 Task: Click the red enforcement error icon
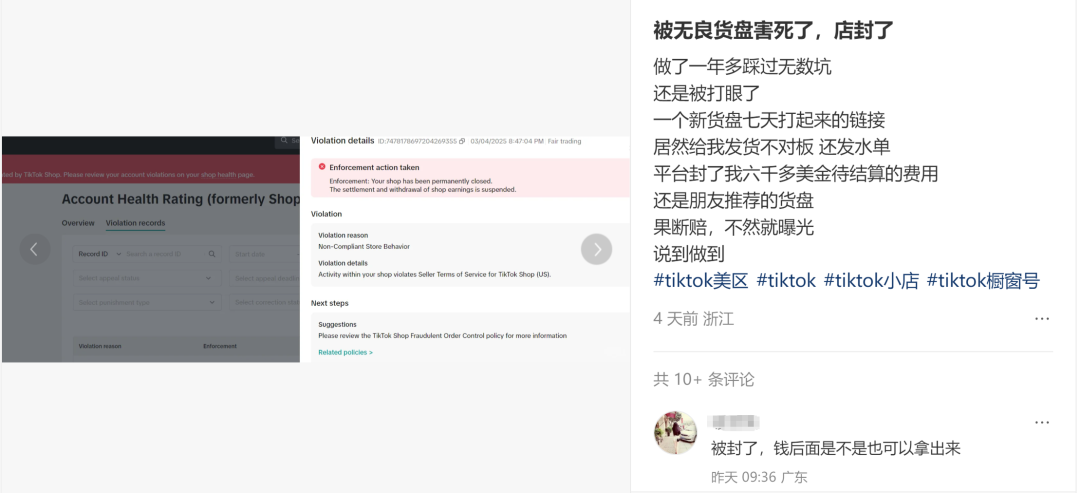click(322, 167)
